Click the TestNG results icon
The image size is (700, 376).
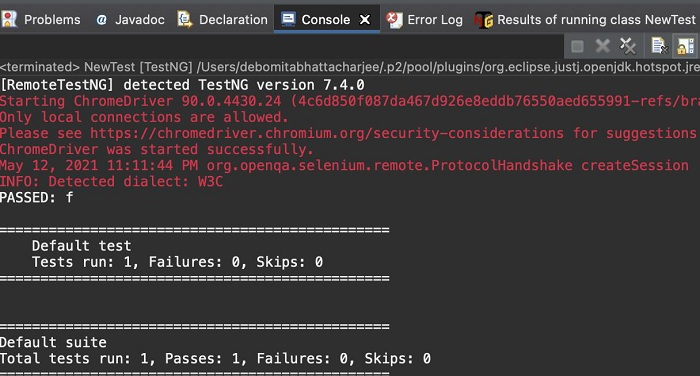pyautogui.click(x=483, y=20)
